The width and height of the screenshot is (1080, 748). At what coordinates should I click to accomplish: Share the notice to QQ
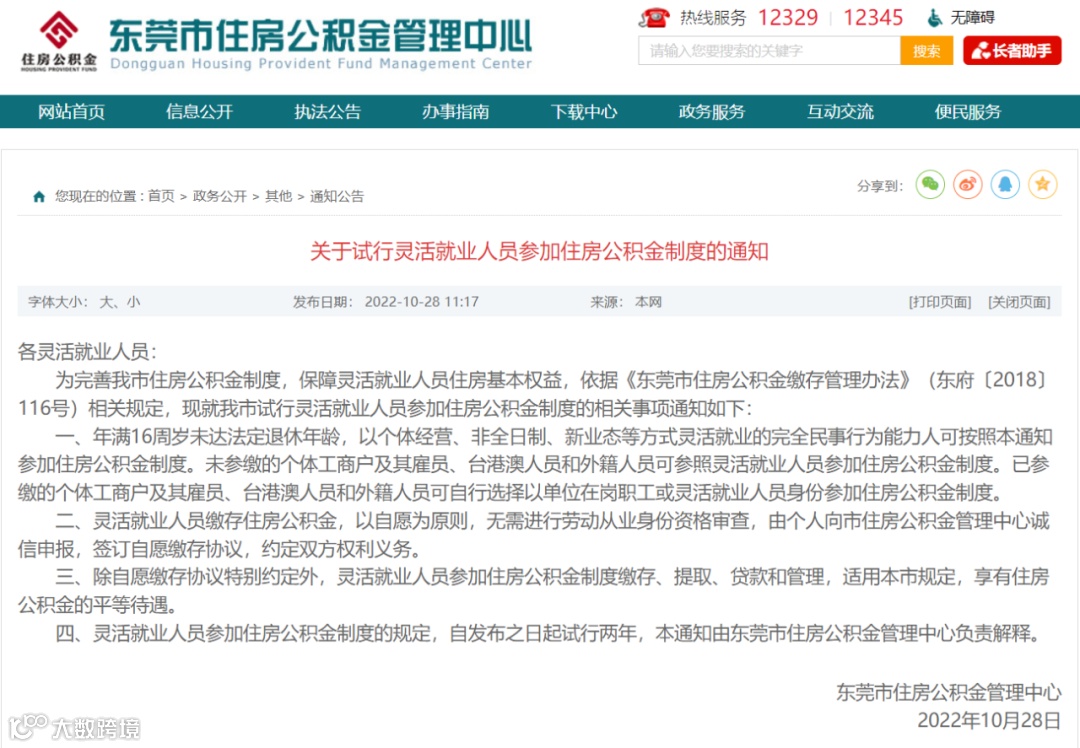[1005, 185]
